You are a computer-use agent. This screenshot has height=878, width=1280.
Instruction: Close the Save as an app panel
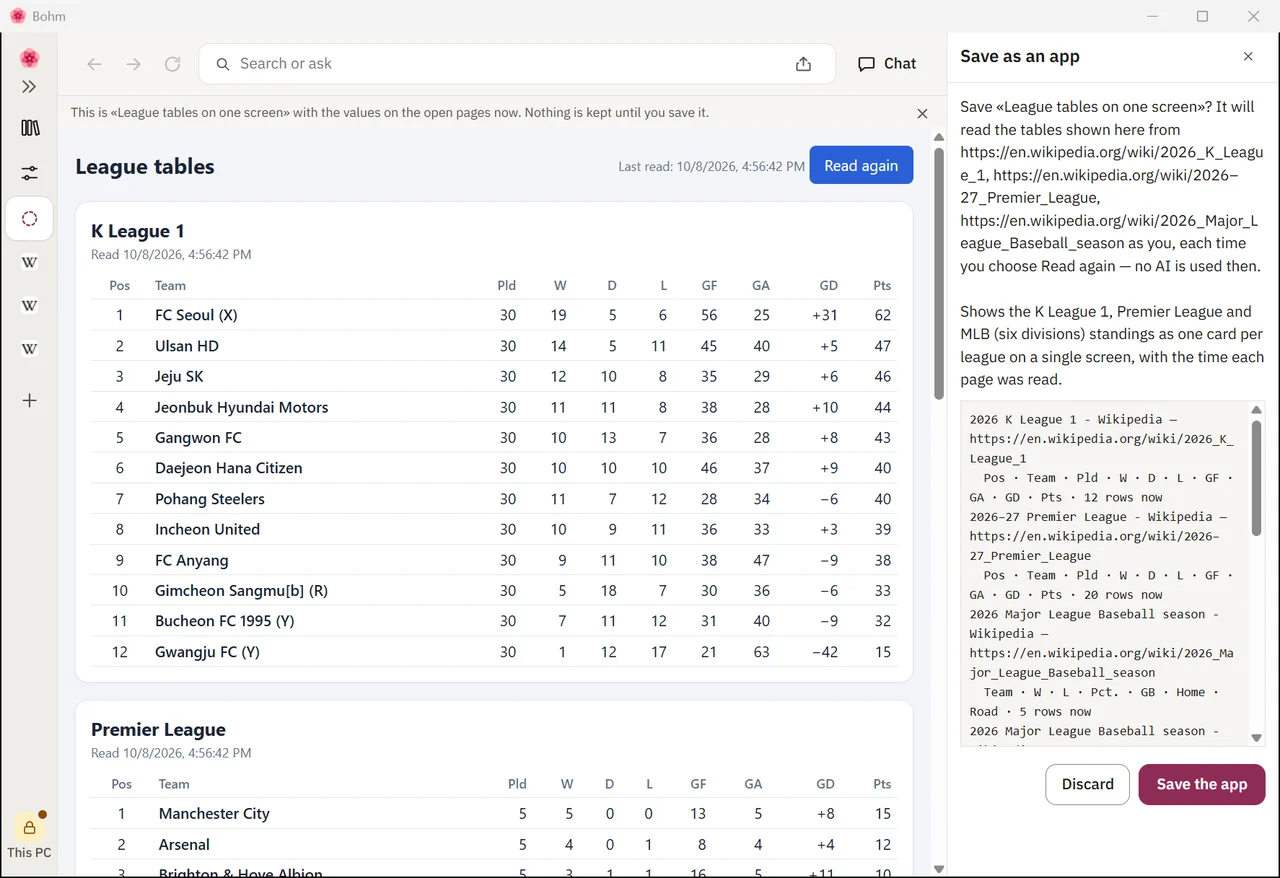point(1248,57)
